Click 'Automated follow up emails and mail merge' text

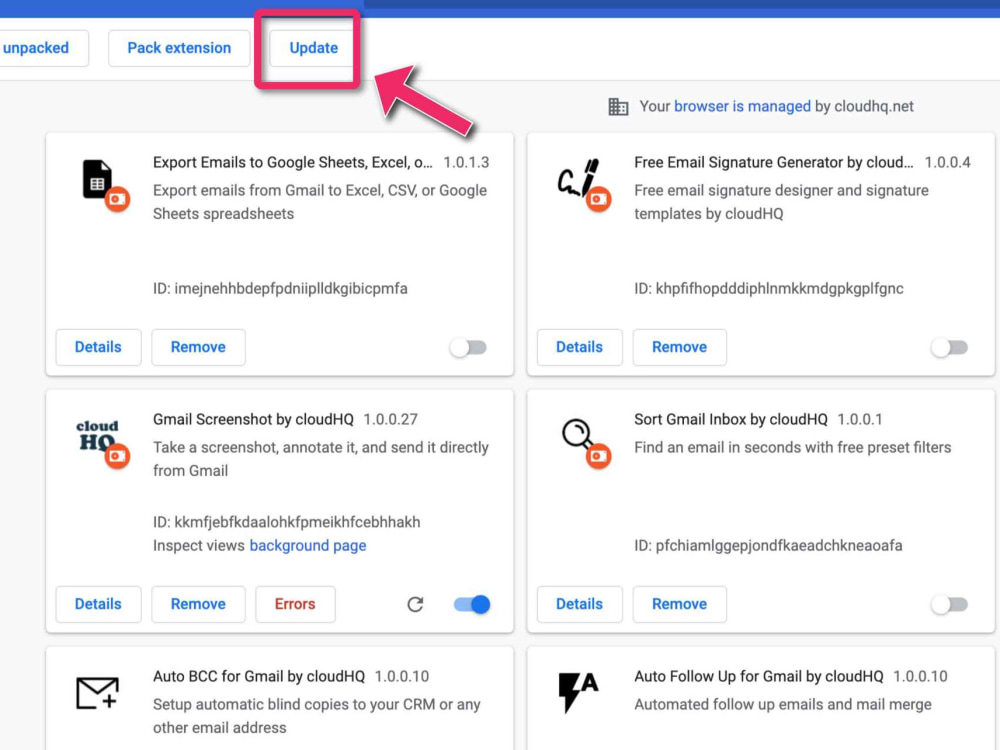[x=783, y=704]
